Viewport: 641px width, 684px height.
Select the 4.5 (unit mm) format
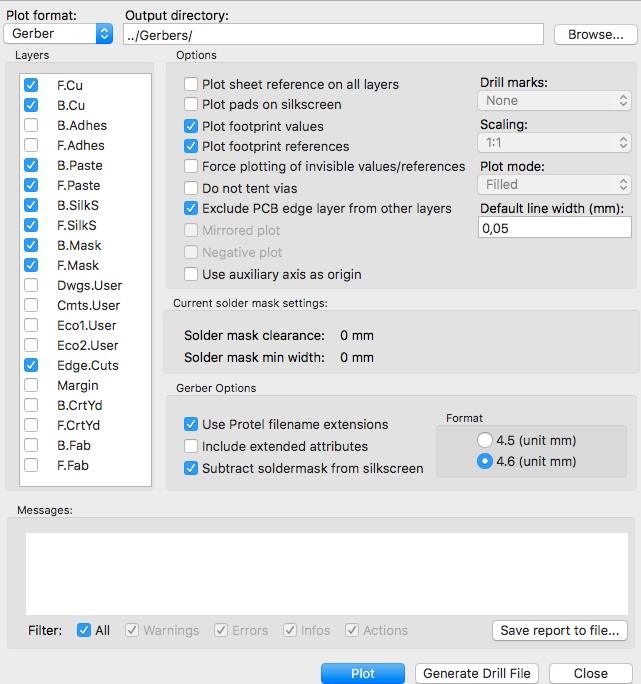[485, 440]
